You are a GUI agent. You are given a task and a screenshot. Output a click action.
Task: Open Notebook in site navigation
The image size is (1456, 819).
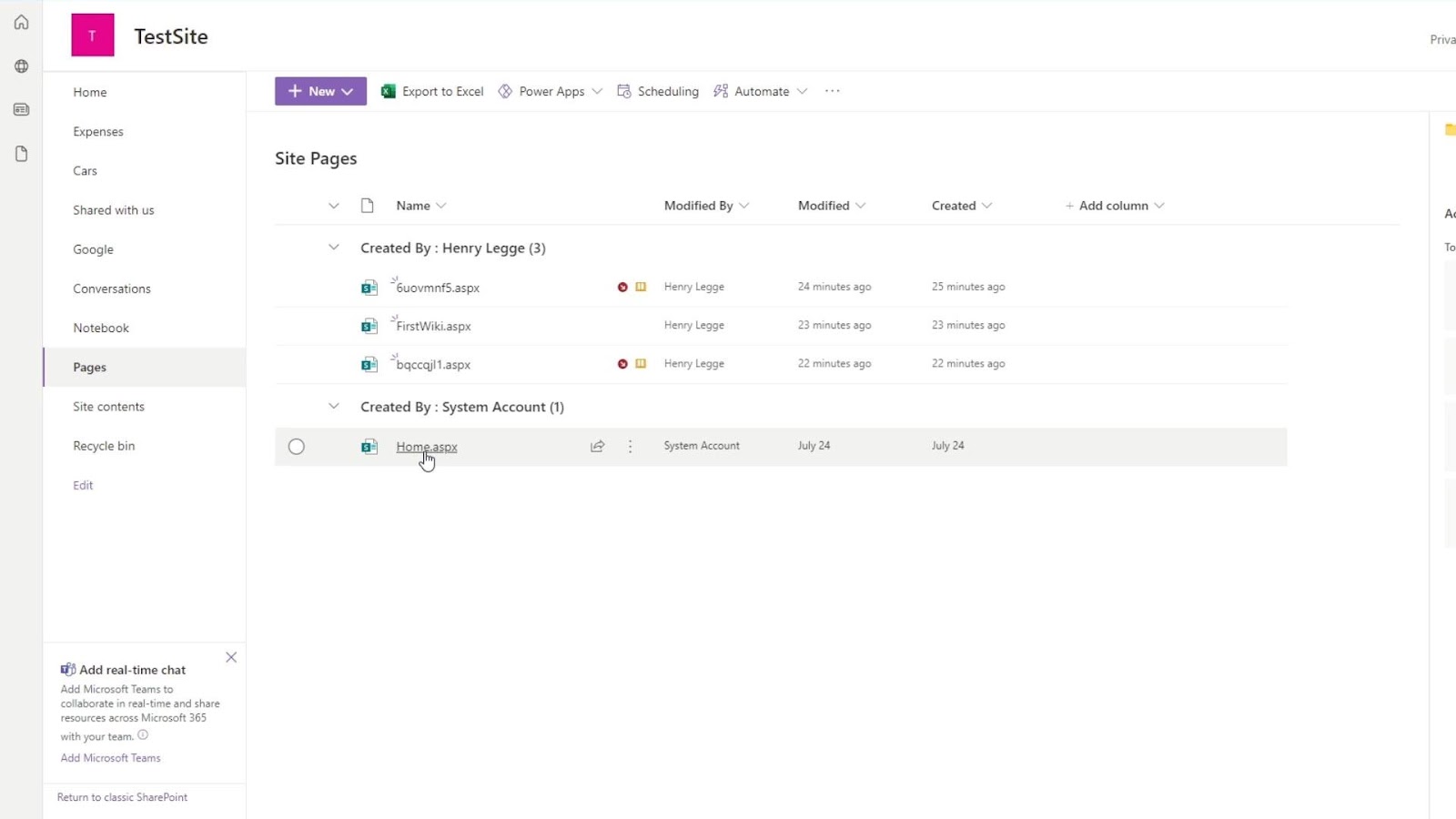click(101, 328)
